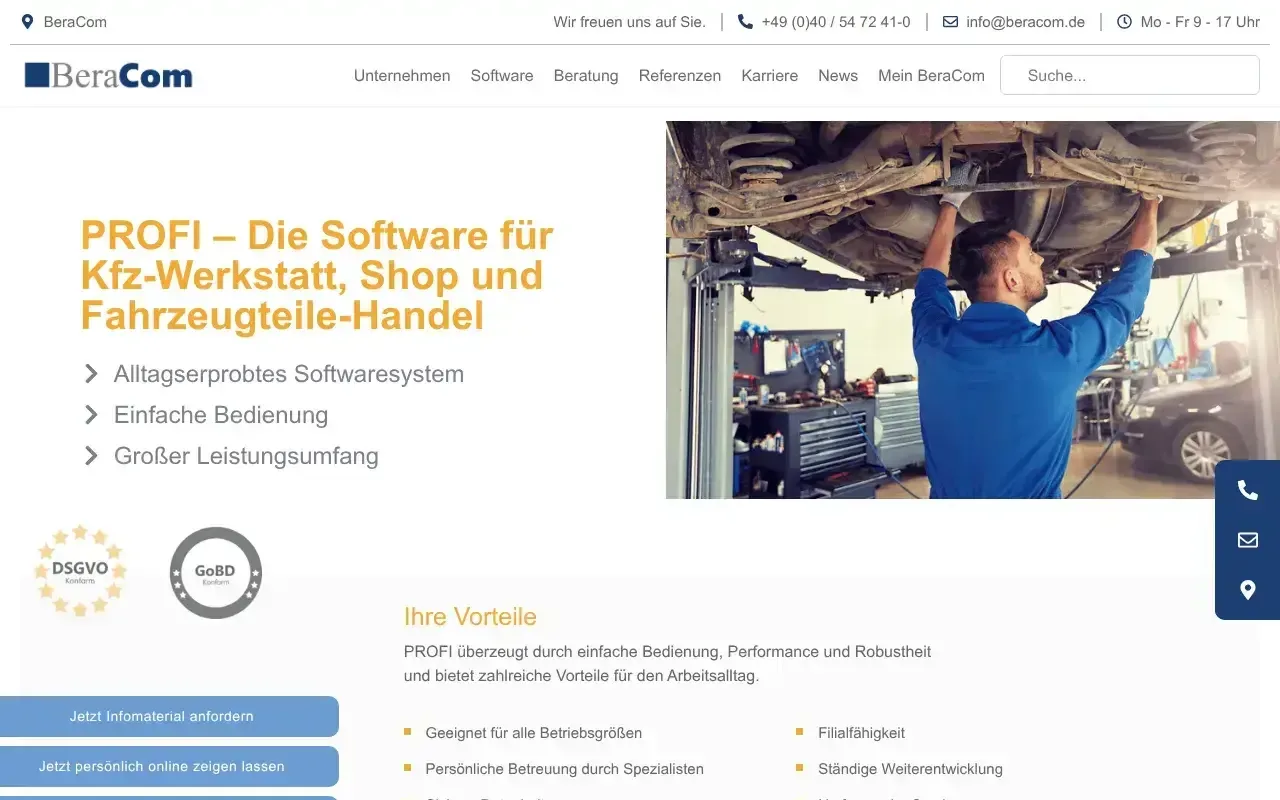Go to the Karriere page

click(x=769, y=76)
